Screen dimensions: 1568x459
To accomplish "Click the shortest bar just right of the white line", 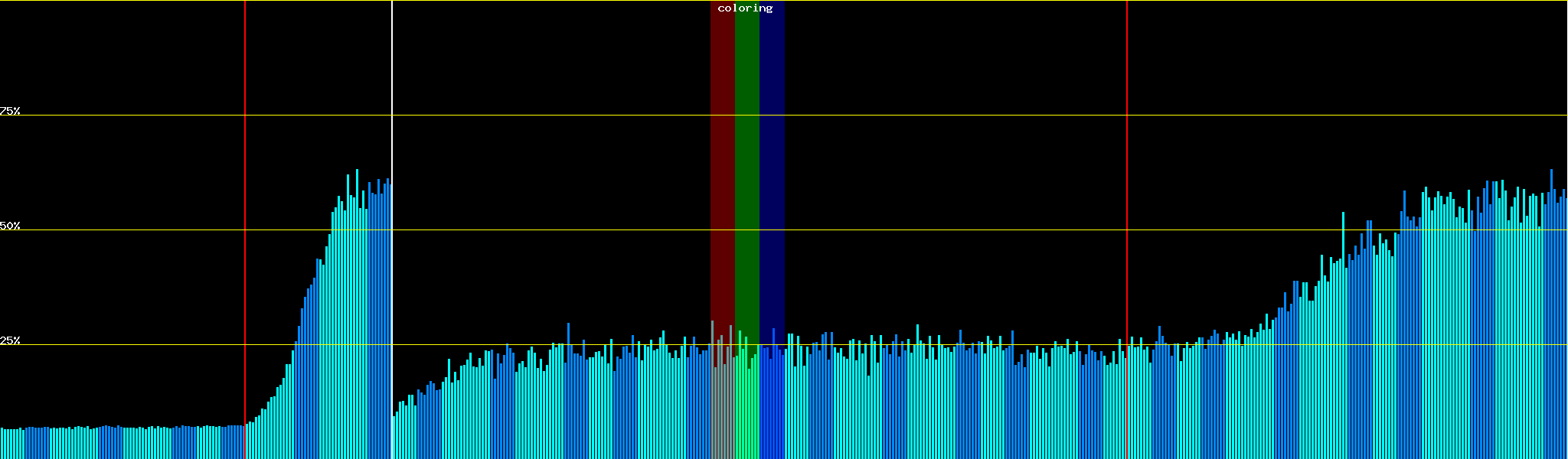I will pos(394,438).
